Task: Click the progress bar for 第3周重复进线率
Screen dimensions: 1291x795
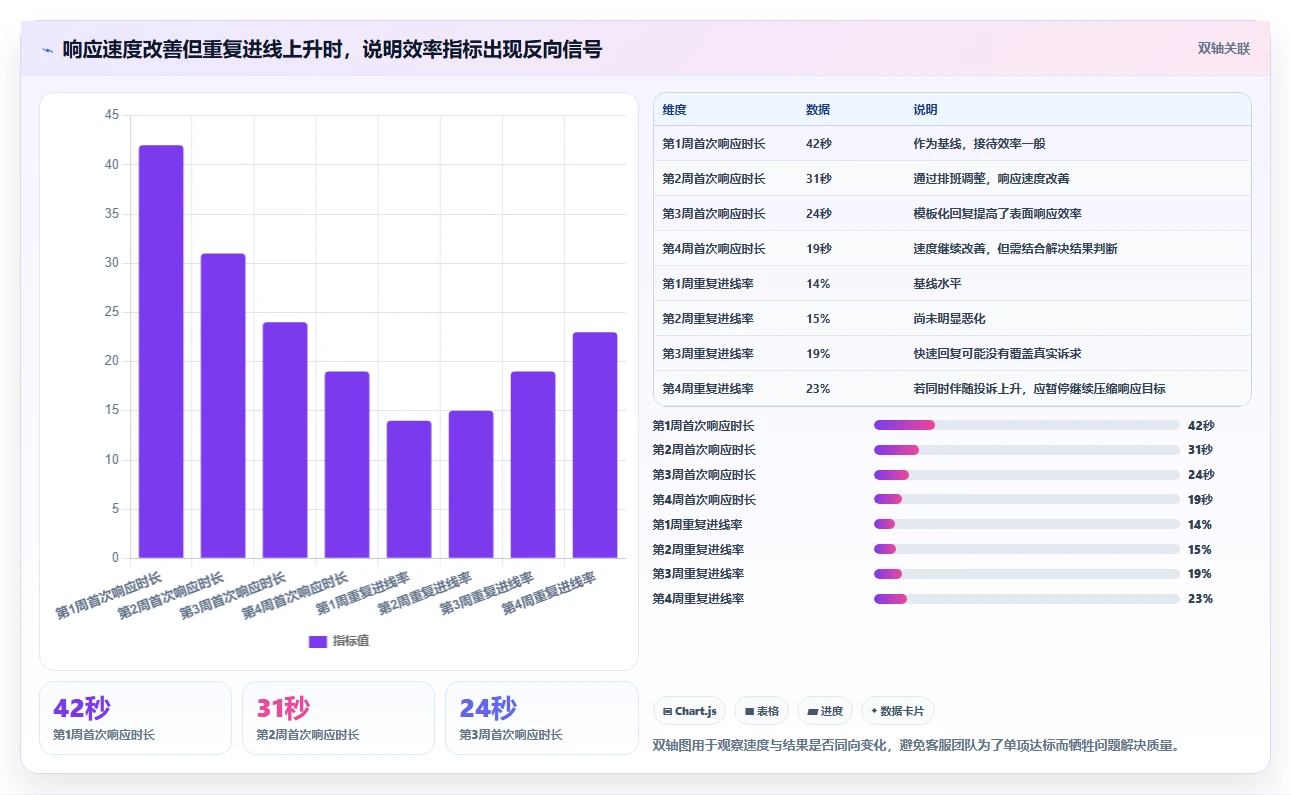Action: [x=1027, y=574]
